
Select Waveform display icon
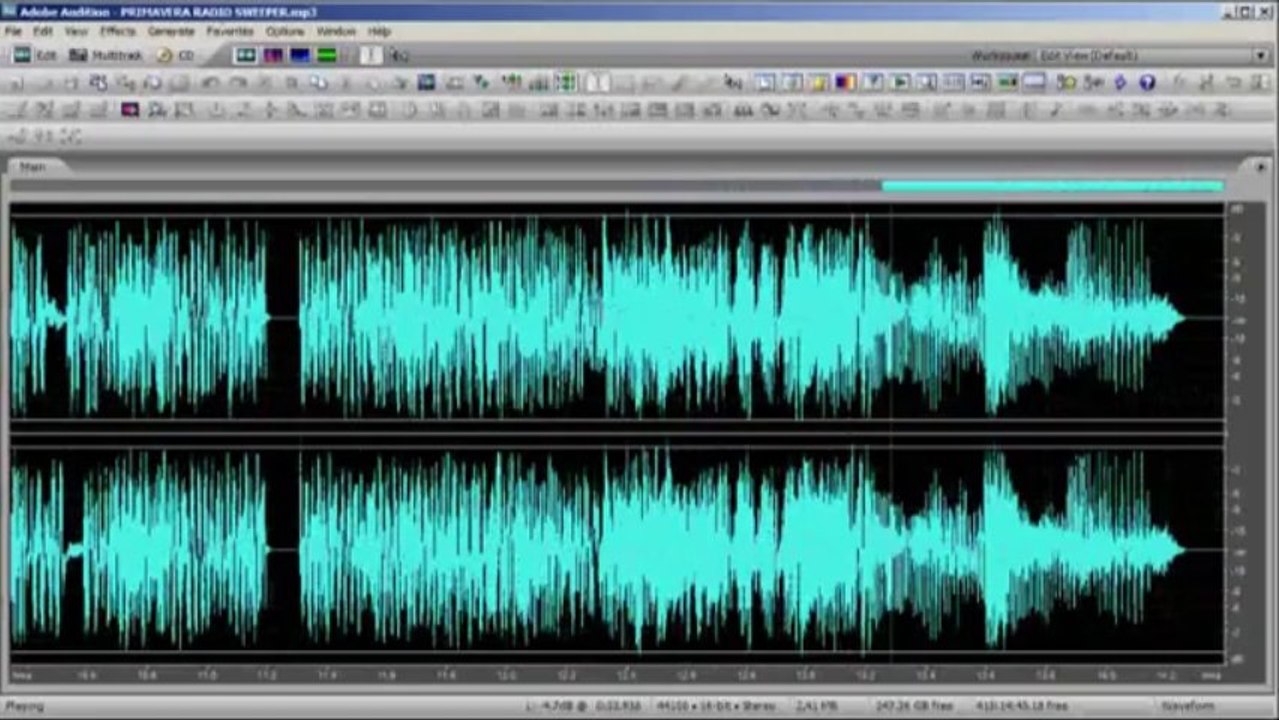245,56
